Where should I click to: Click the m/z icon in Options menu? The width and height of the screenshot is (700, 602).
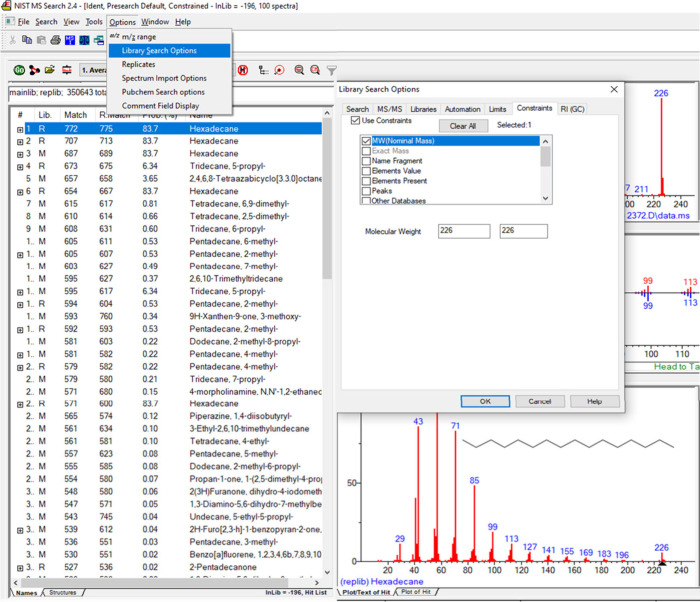114,36
